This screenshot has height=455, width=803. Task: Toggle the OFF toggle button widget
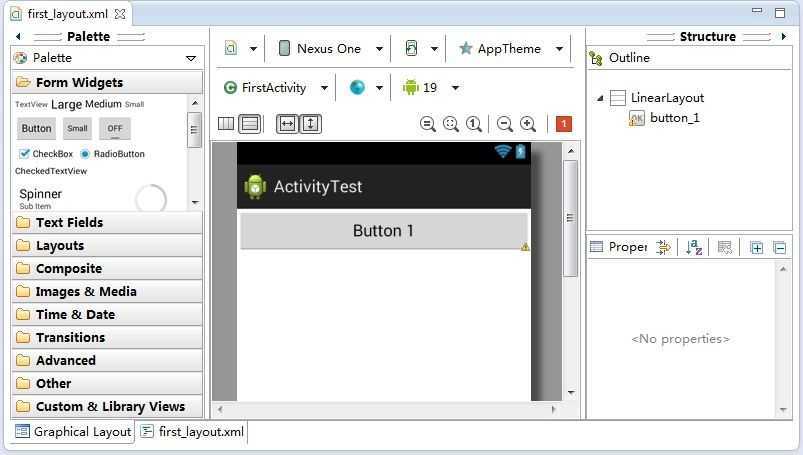pos(115,128)
